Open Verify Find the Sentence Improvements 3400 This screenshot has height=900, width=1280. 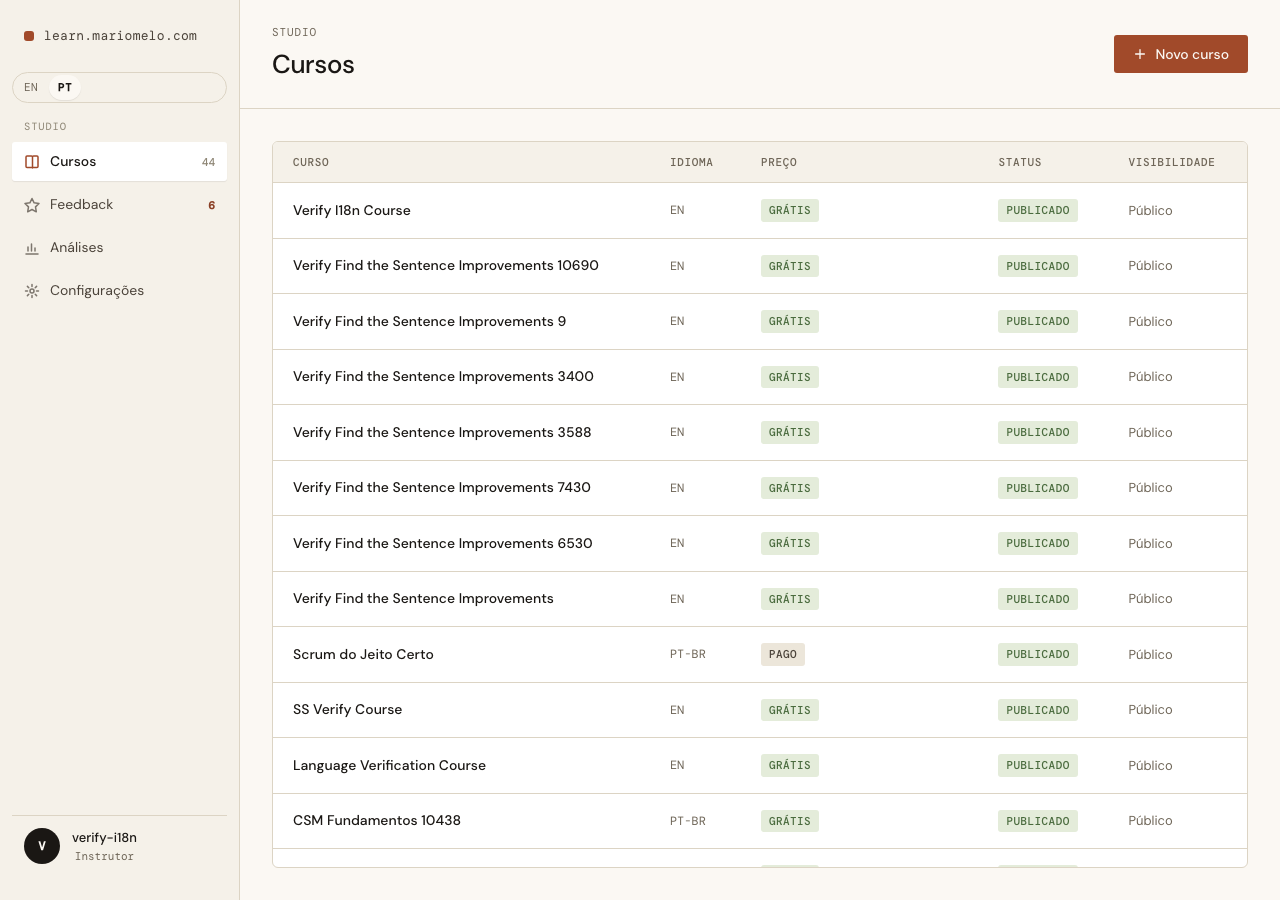tap(760, 377)
